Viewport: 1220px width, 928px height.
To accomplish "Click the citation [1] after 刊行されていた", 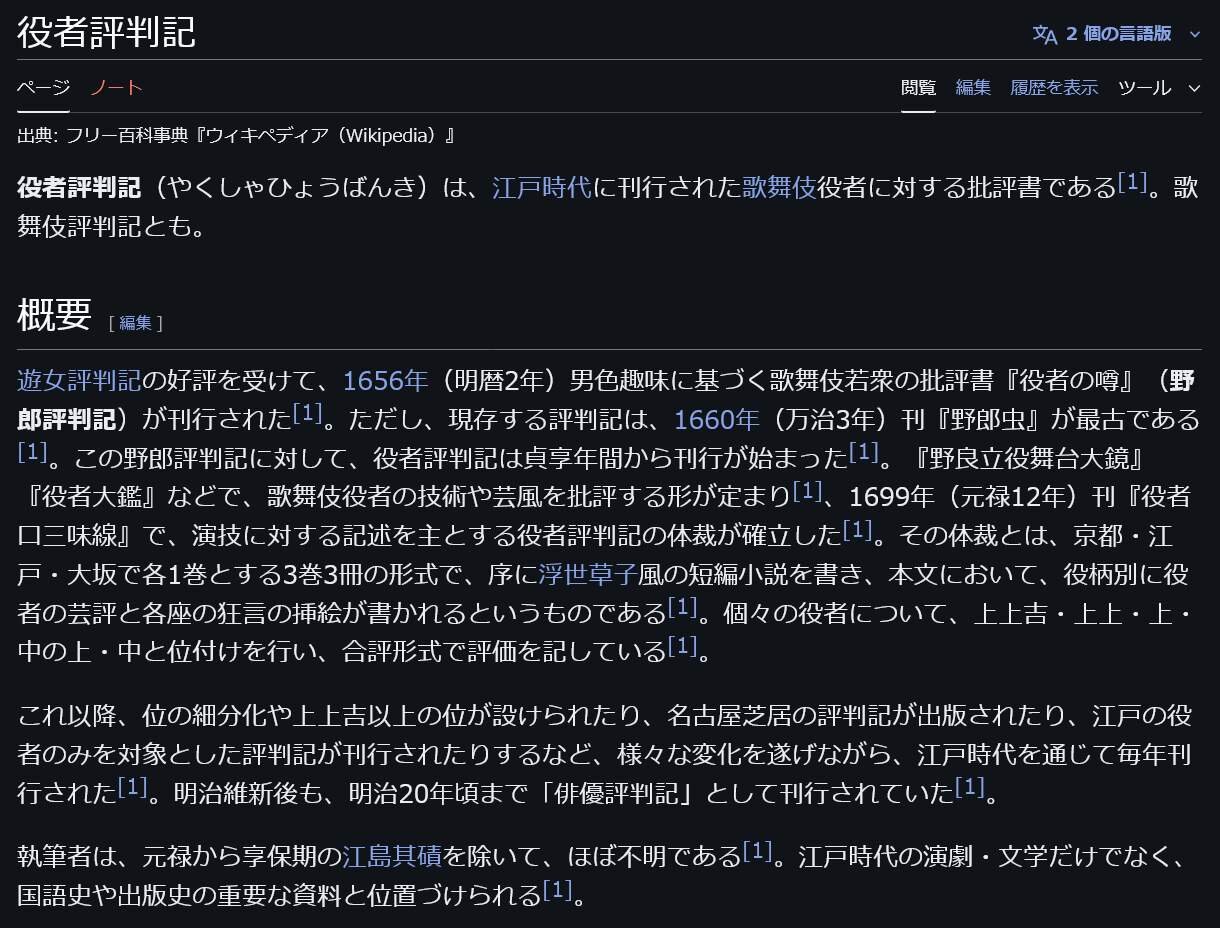I will [x=970, y=787].
